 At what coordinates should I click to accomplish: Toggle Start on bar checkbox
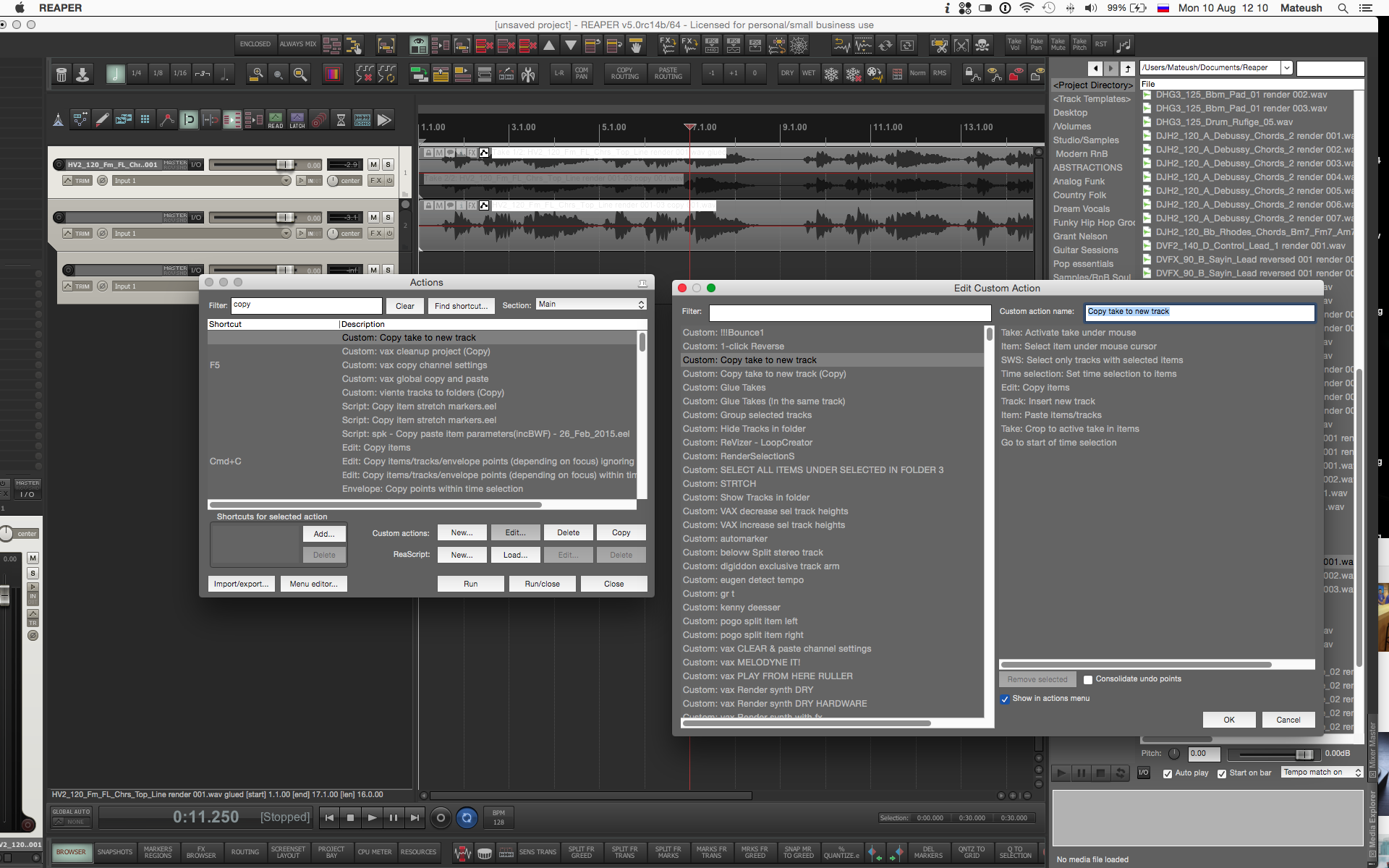[x=1222, y=773]
